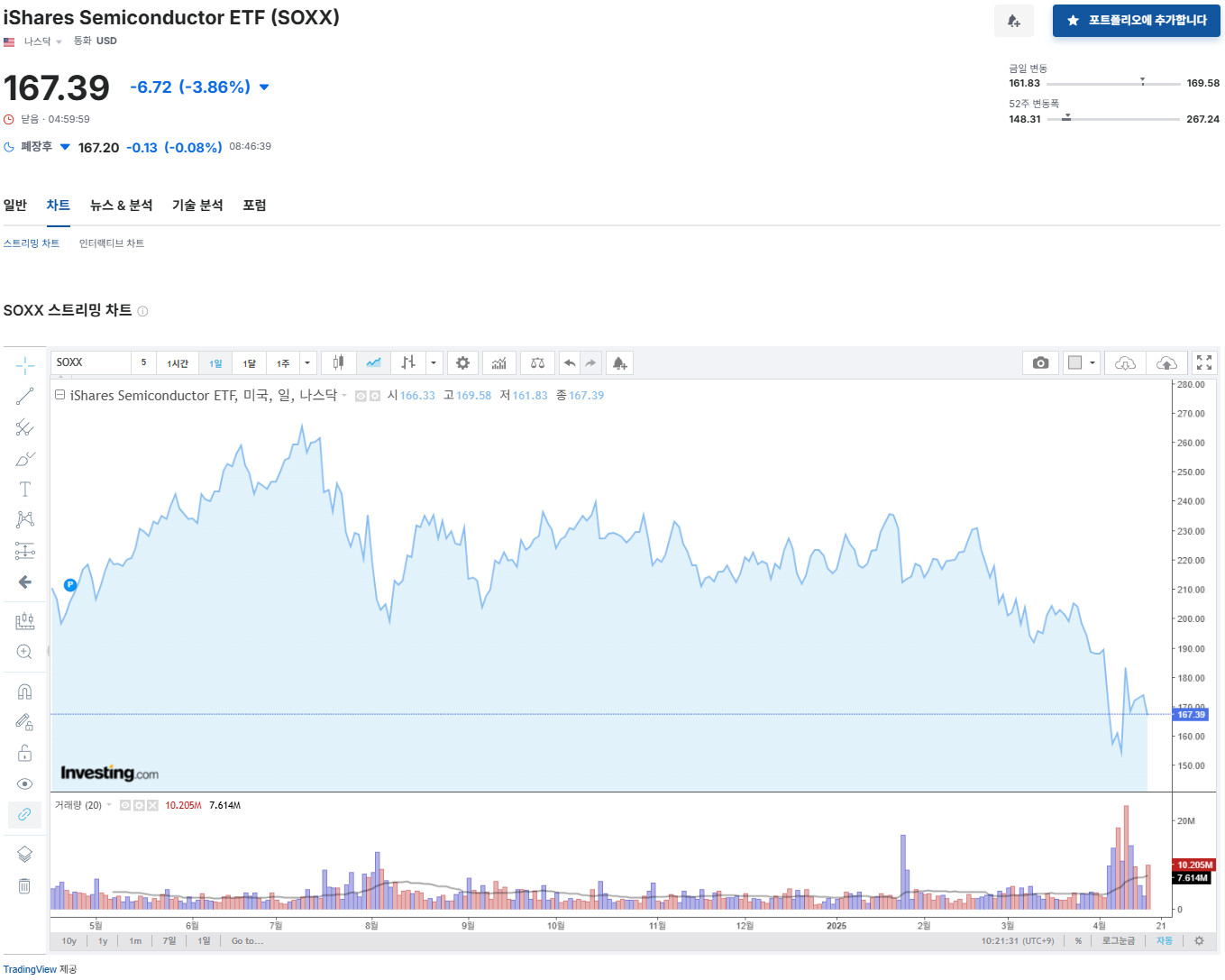
Task: Switch to the 기술 분석 tab
Action: (x=197, y=206)
